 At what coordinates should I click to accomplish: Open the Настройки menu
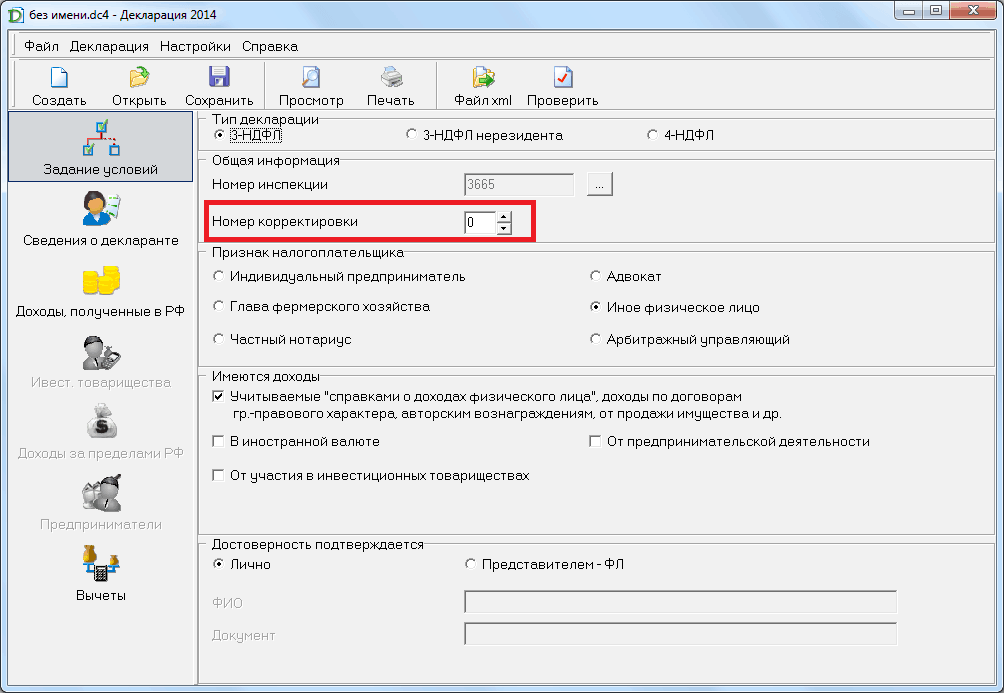pos(195,46)
